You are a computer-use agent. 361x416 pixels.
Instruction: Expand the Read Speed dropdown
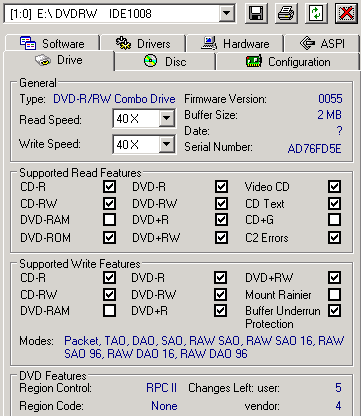pos(166,118)
